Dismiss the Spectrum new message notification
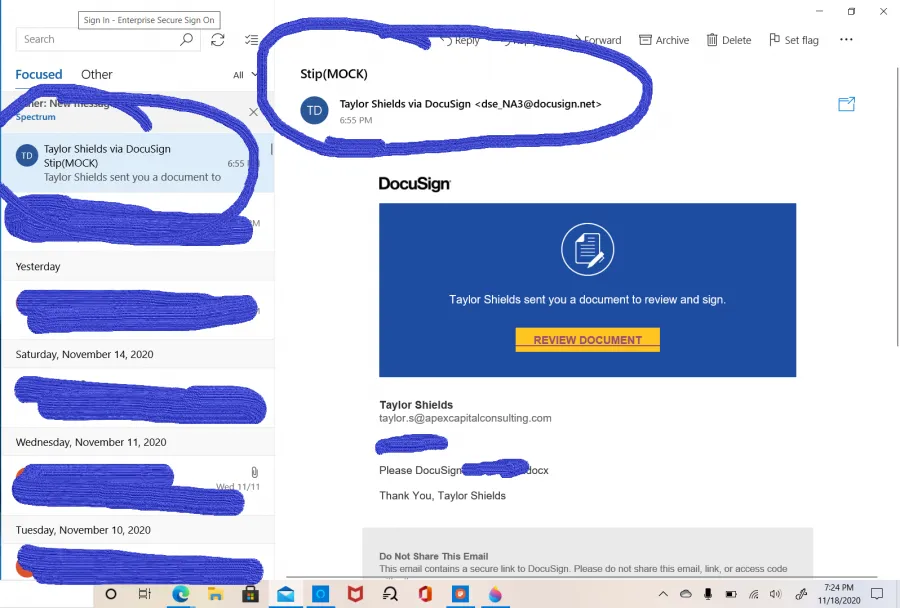Viewport: 900px width, 608px height. 253,112
